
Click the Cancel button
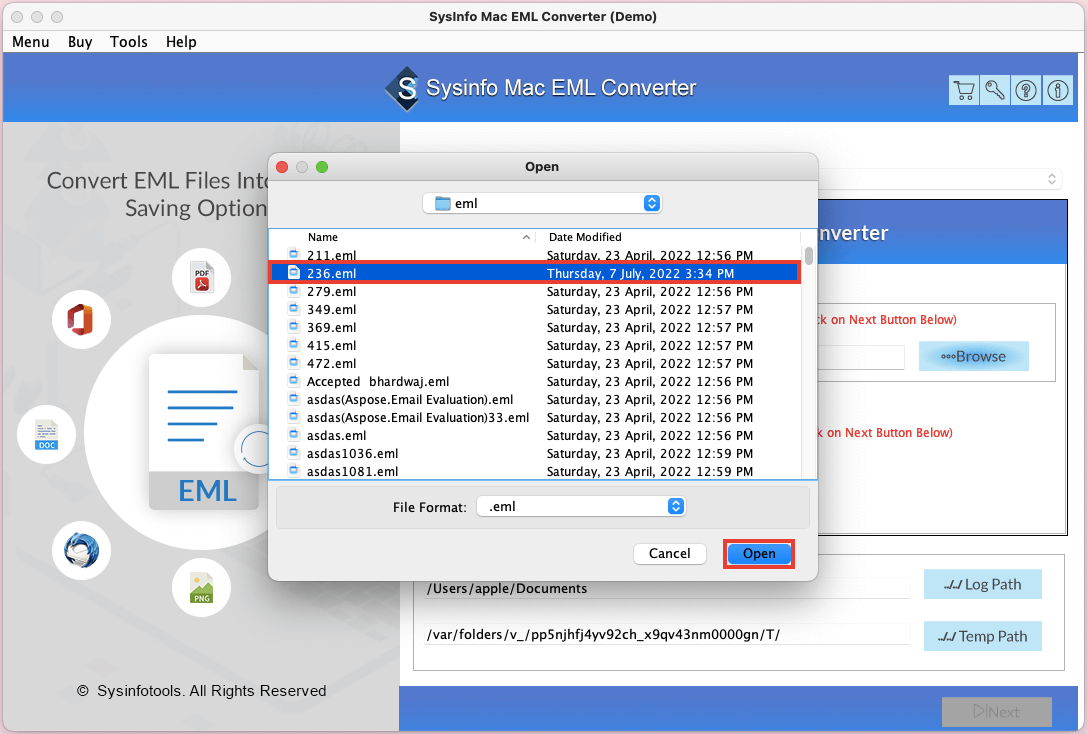(670, 554)
